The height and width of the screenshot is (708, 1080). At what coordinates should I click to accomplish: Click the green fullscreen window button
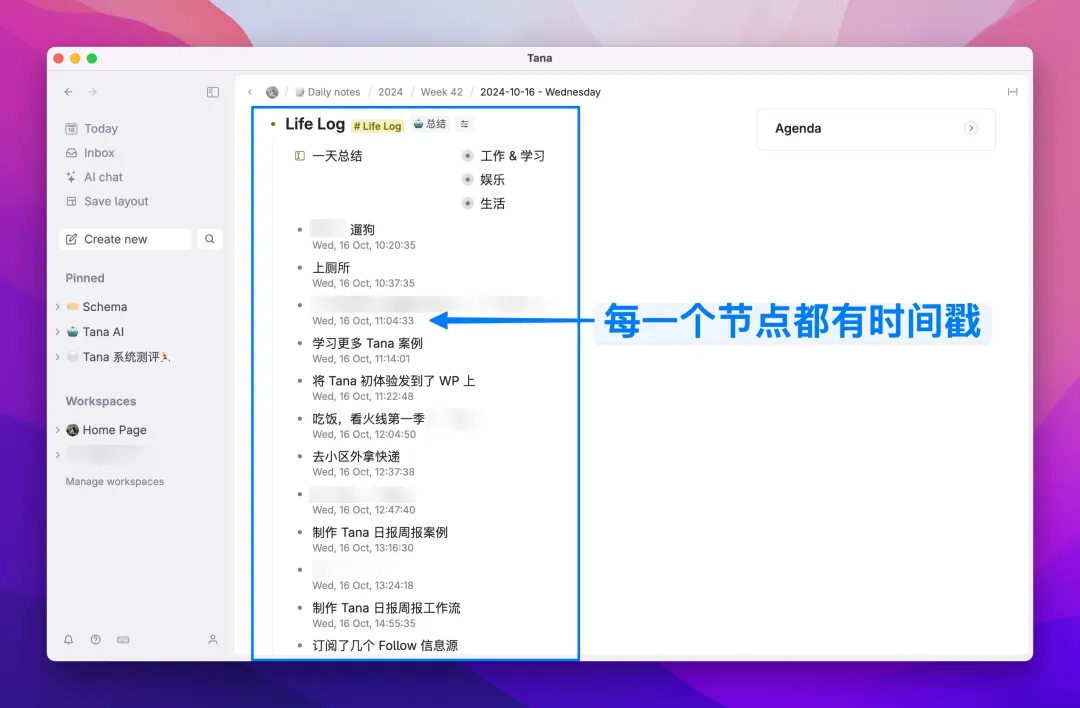pos(92,59)
